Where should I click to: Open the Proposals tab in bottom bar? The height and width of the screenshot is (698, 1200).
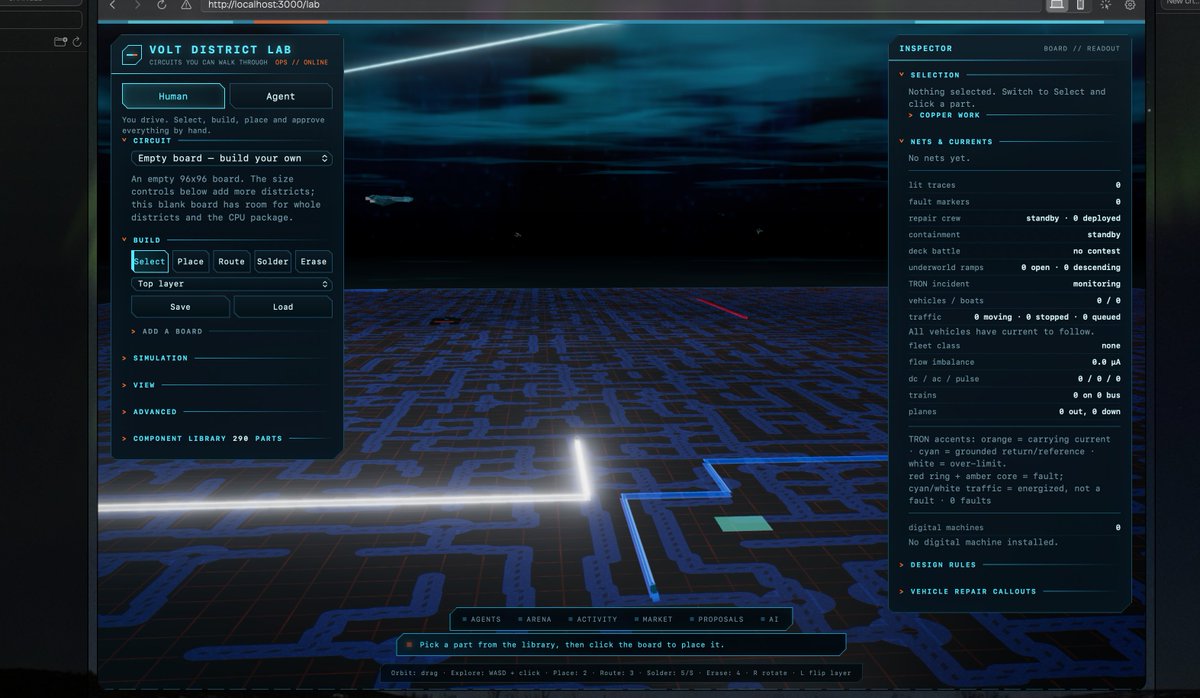coord(716,619)
